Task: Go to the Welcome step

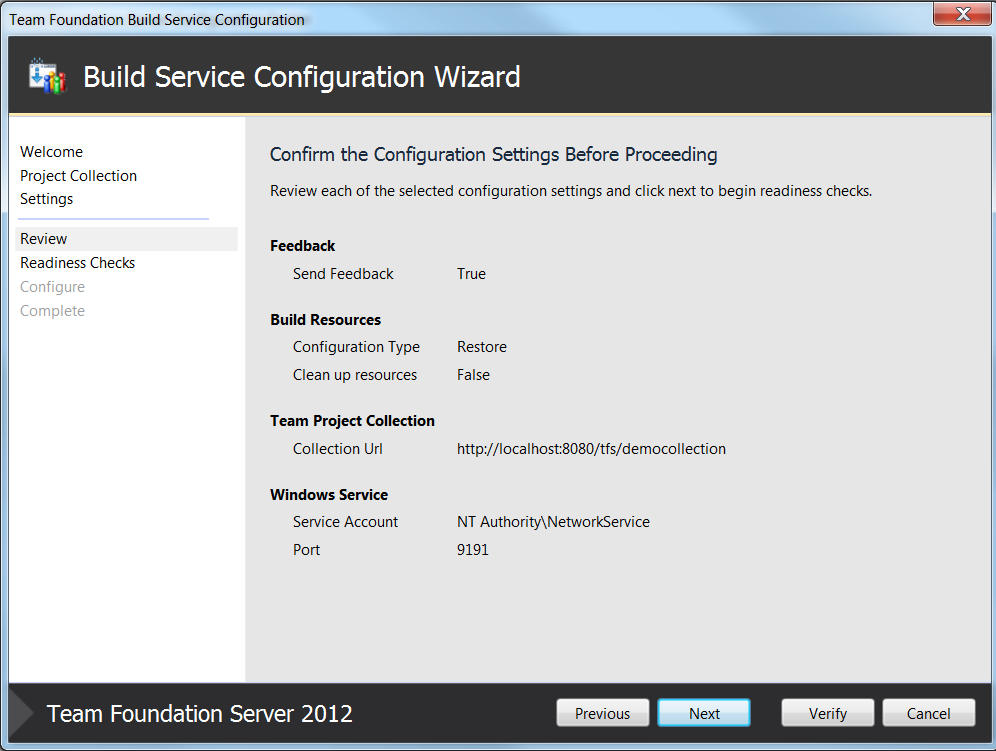Action: click(x=51, y=152)
